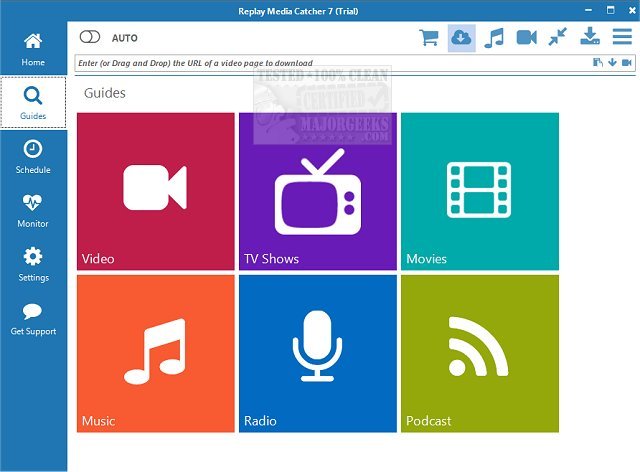Open the Monitor sidebar section

pyautogui.click(x=33, y=211)
